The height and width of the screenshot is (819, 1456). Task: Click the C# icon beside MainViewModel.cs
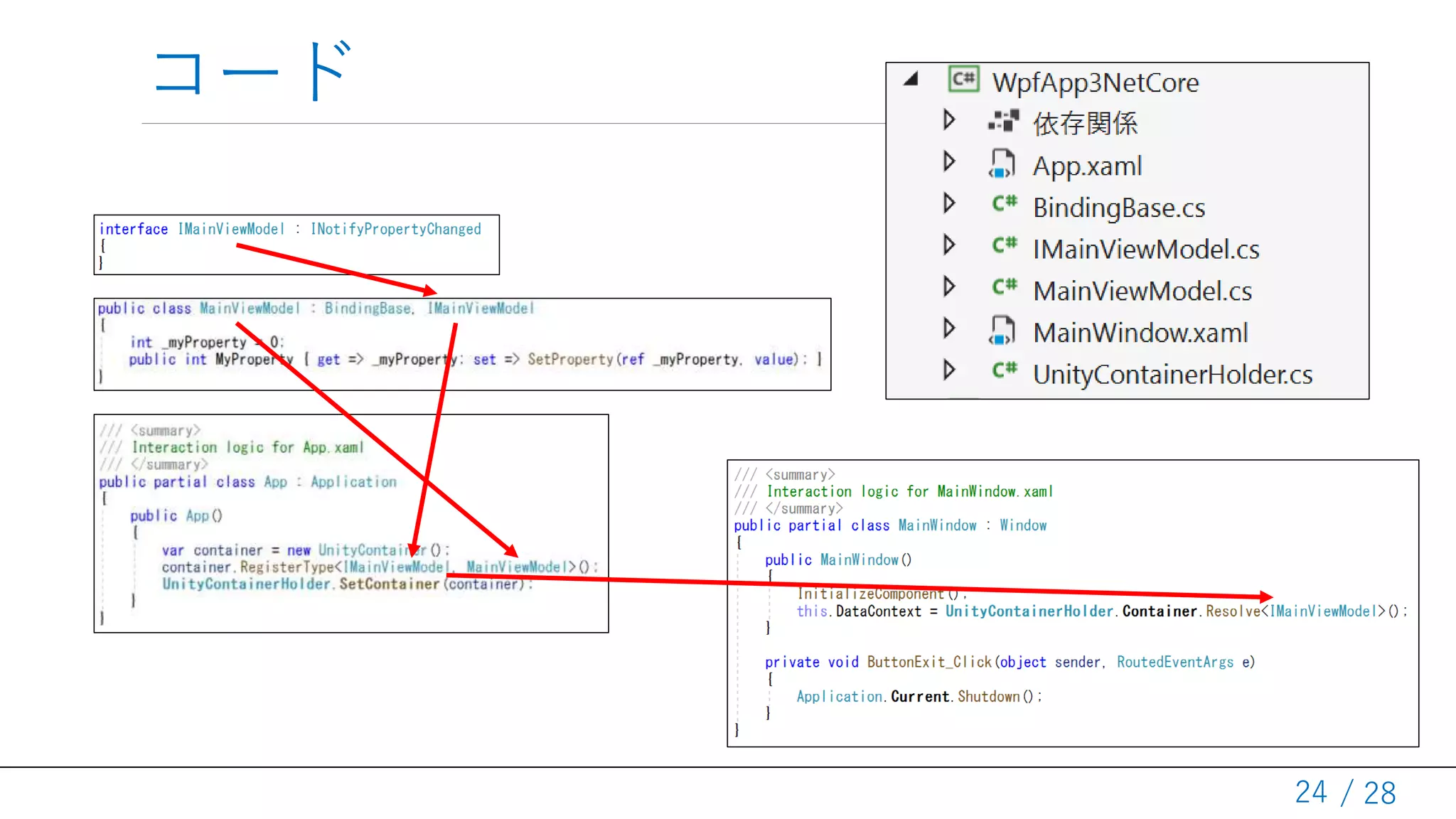(x=1005, y=288)
